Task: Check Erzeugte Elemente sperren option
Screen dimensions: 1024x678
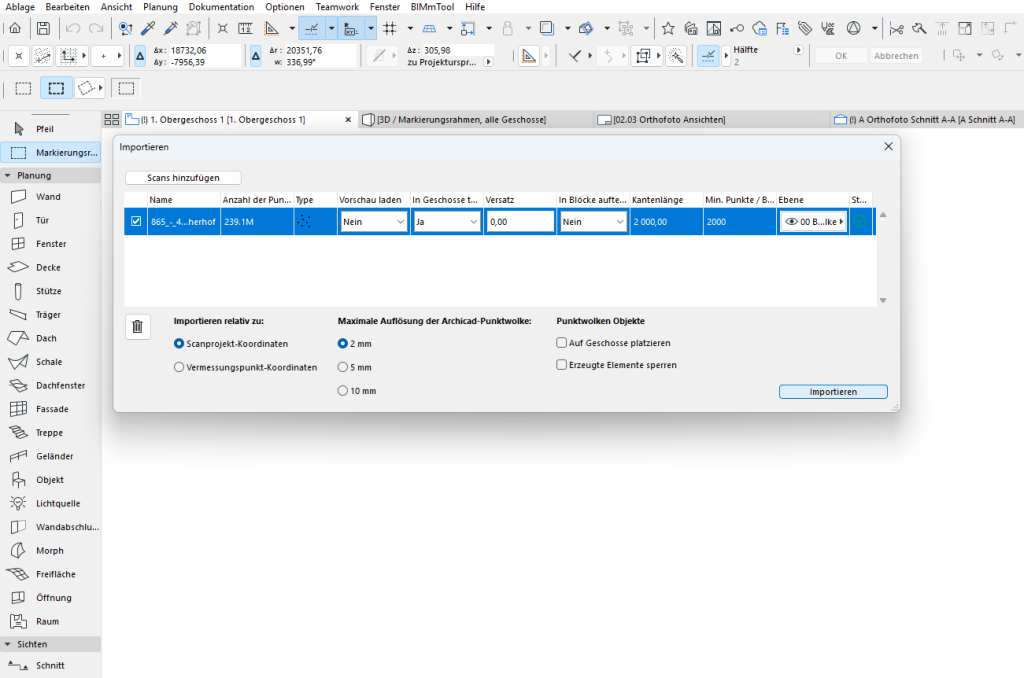Action: click(x=562, y=365)
